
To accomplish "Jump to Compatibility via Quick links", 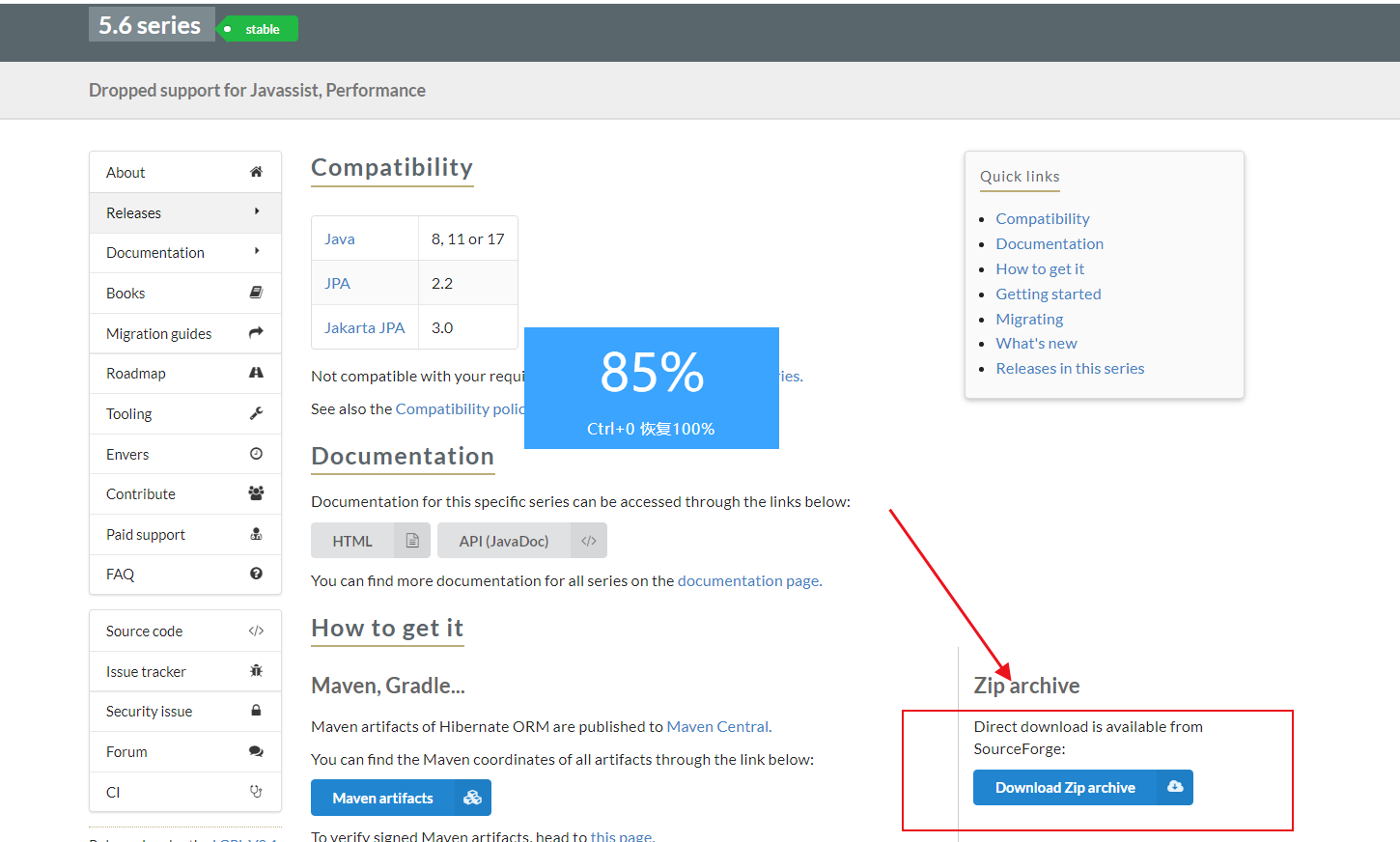I will [x=1043, y=218].
